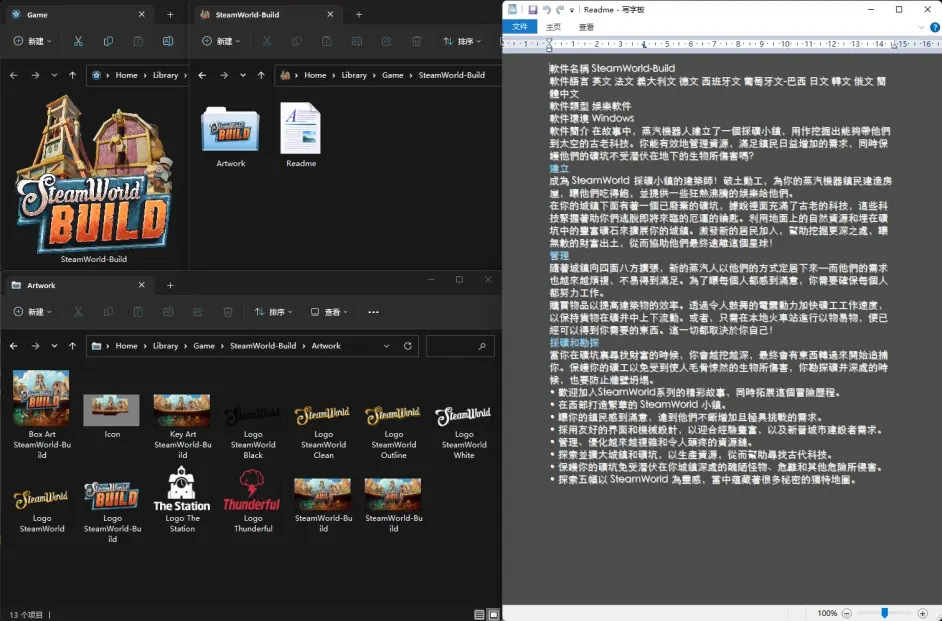The image size is (942, 621).
Task: Click Cut icon in SteamWorld-Build window toolbar
Action: pyautogui.click(x=267, y=41)
